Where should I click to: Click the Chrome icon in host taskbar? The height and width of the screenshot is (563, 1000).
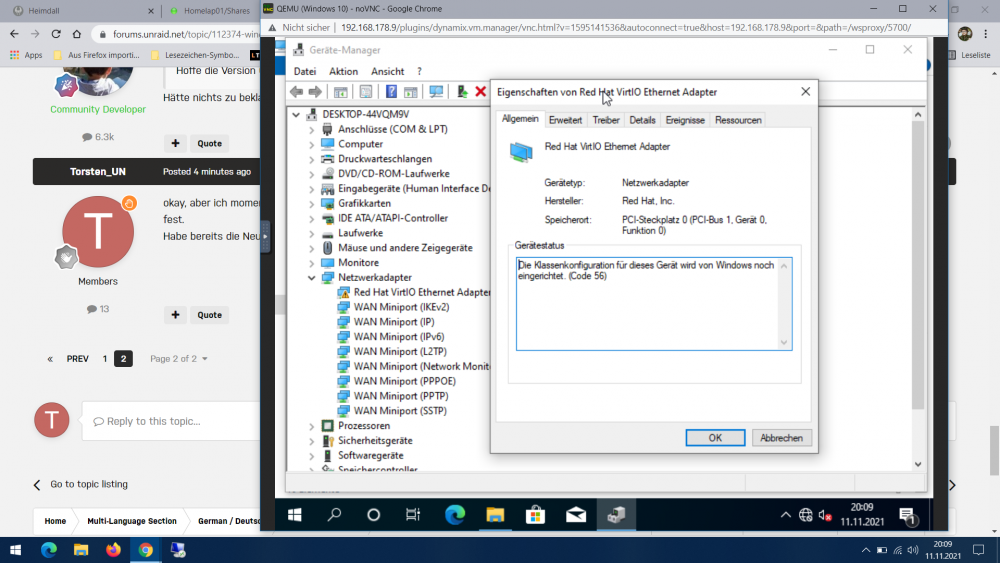[x=146, y=550]
